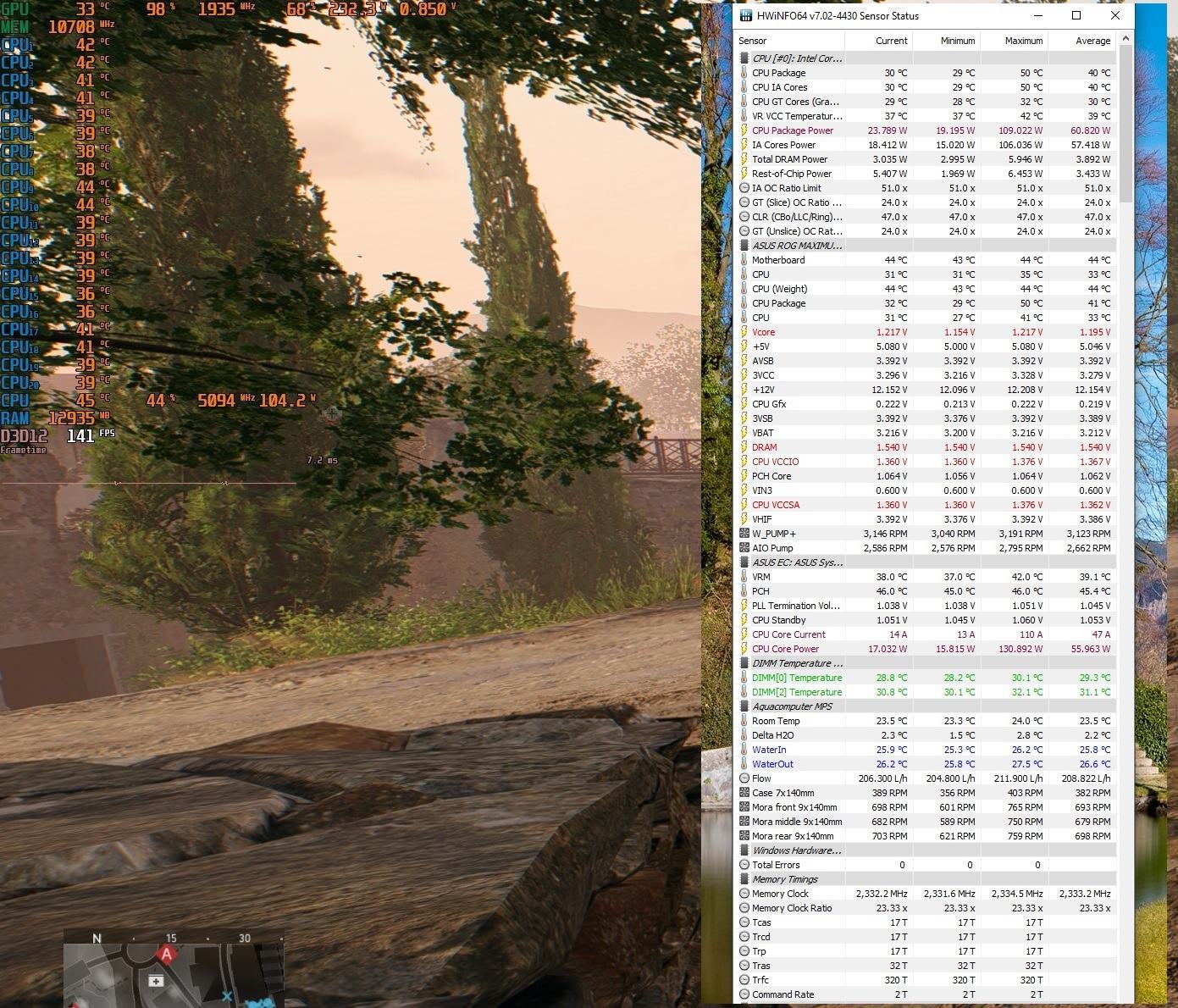Select the IA Cores Power row
The image size is (1178, 1008).
(x=926, y=145)
